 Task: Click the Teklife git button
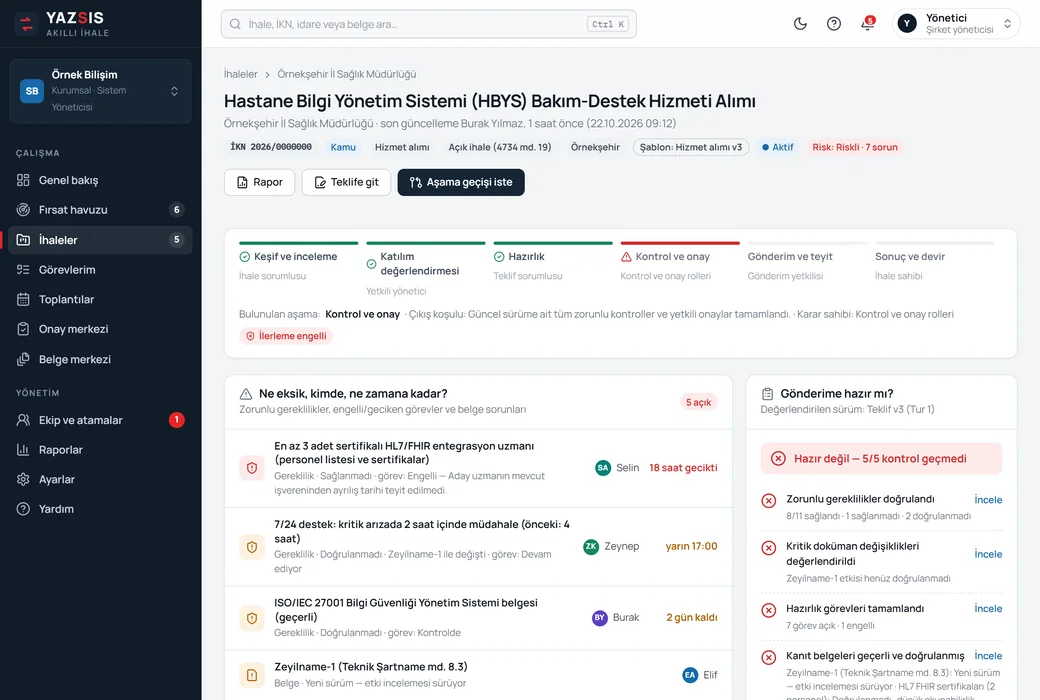346,182
